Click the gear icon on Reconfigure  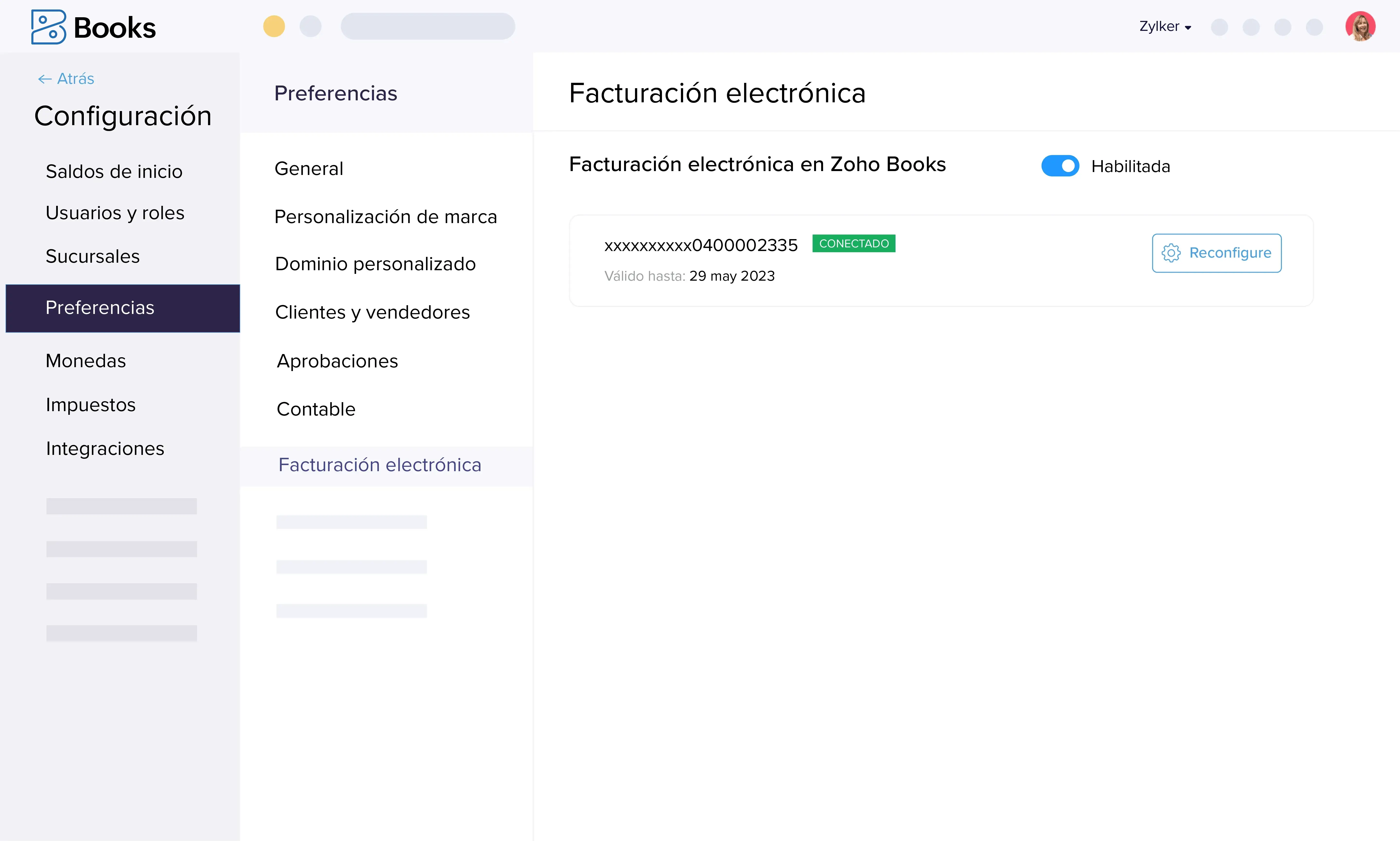(1171, 253)
